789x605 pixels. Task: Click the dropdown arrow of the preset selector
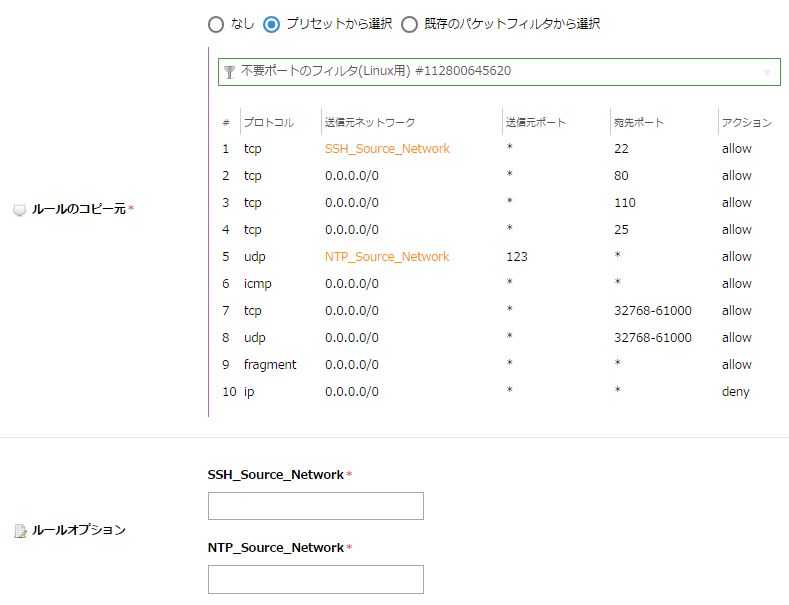tap(767, 72)
